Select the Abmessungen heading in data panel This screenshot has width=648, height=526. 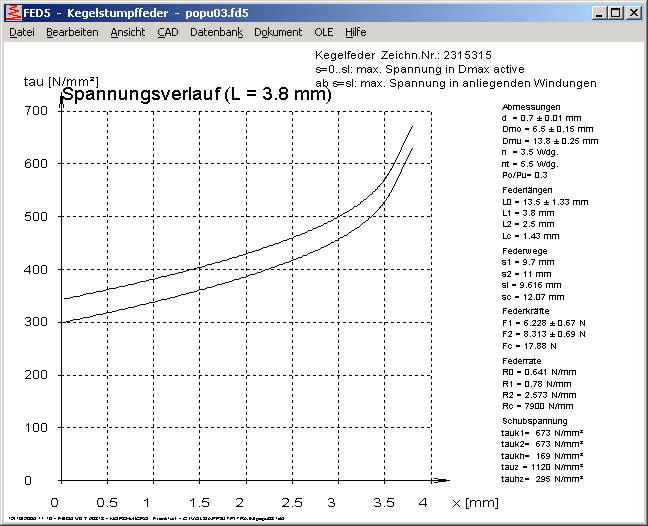[x=531, y=106]
